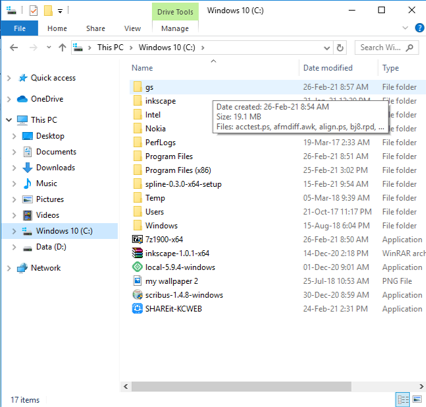The image size is (426, 407).
Task: Select Quick access in the sidebar
Action: pyautogui.click(x=53, y=78)
